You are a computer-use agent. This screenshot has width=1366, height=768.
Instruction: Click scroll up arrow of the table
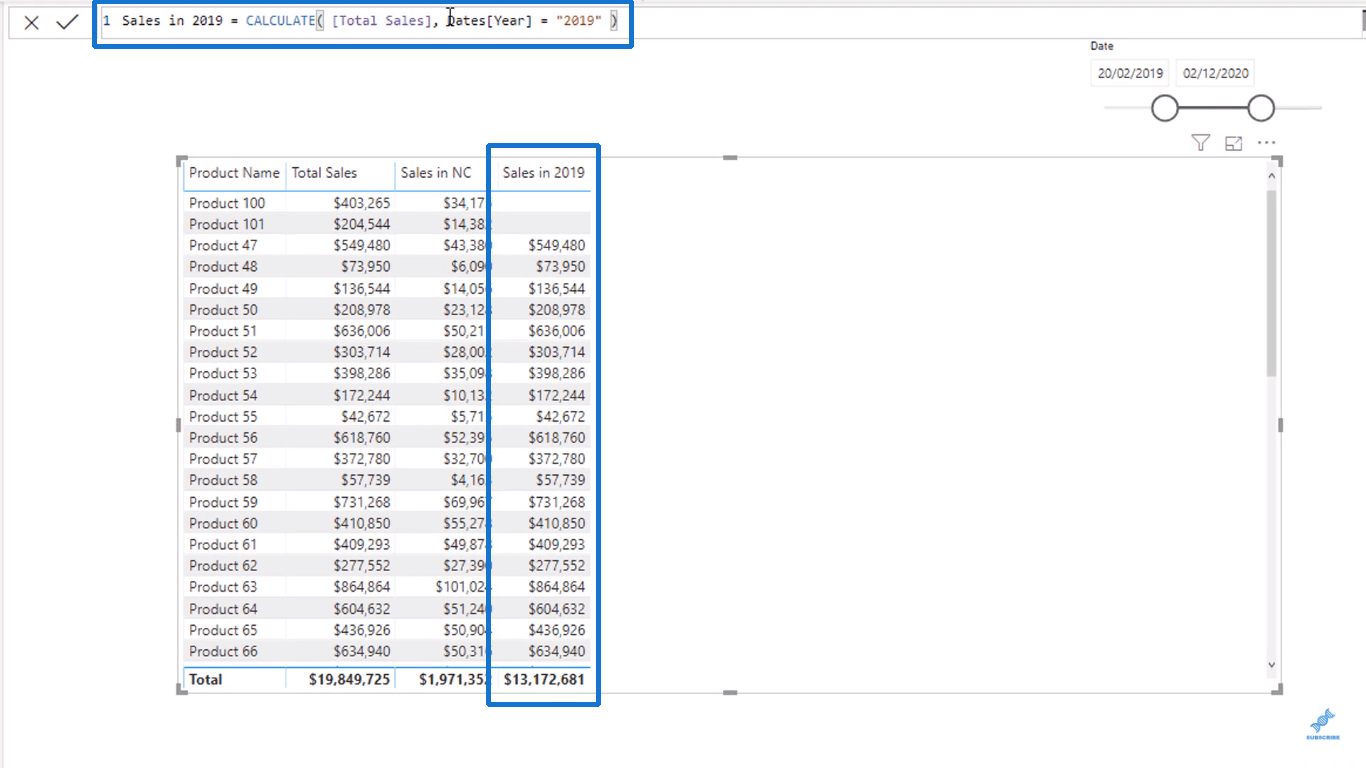click(1271, 176)
